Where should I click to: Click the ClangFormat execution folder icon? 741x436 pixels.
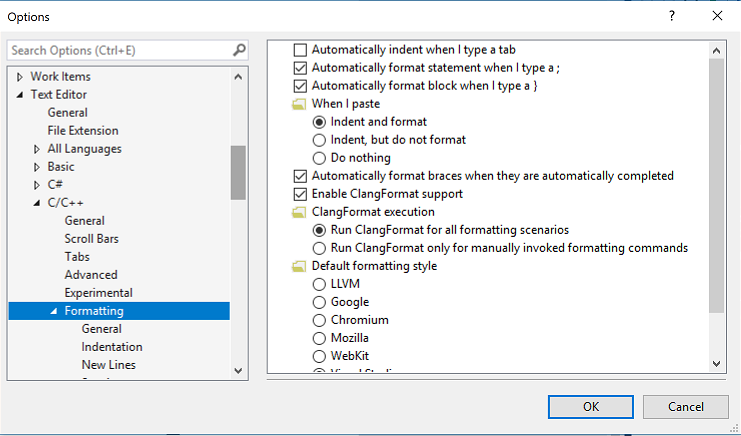coord(297,212)
